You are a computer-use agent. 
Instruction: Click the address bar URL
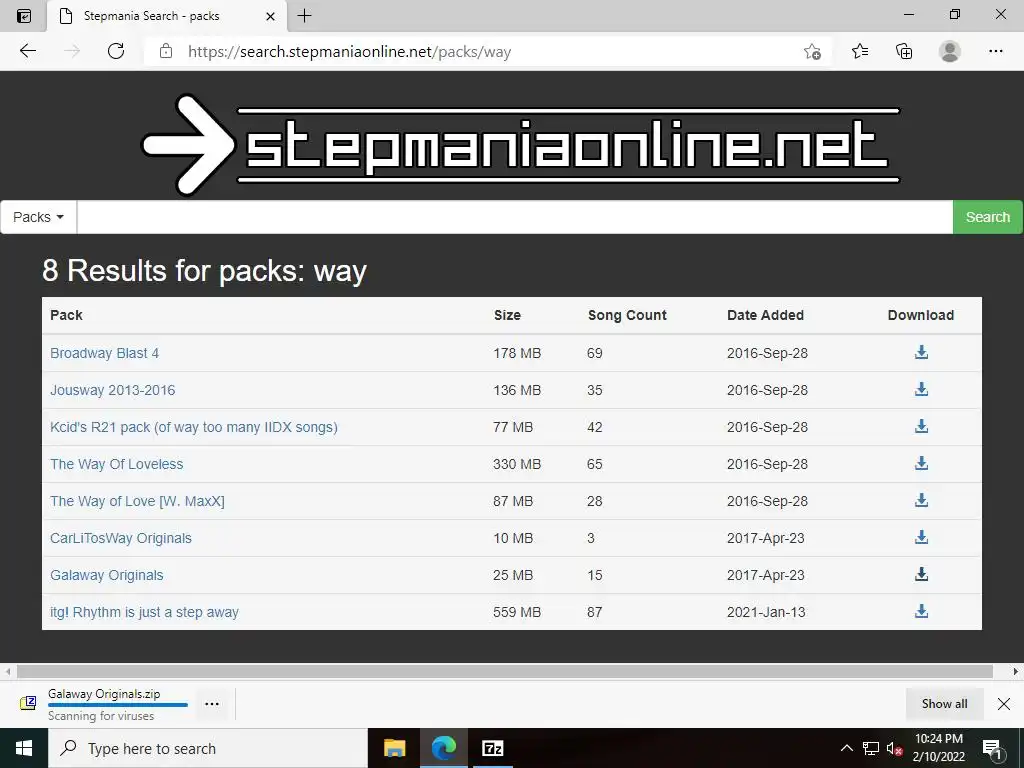349,52
